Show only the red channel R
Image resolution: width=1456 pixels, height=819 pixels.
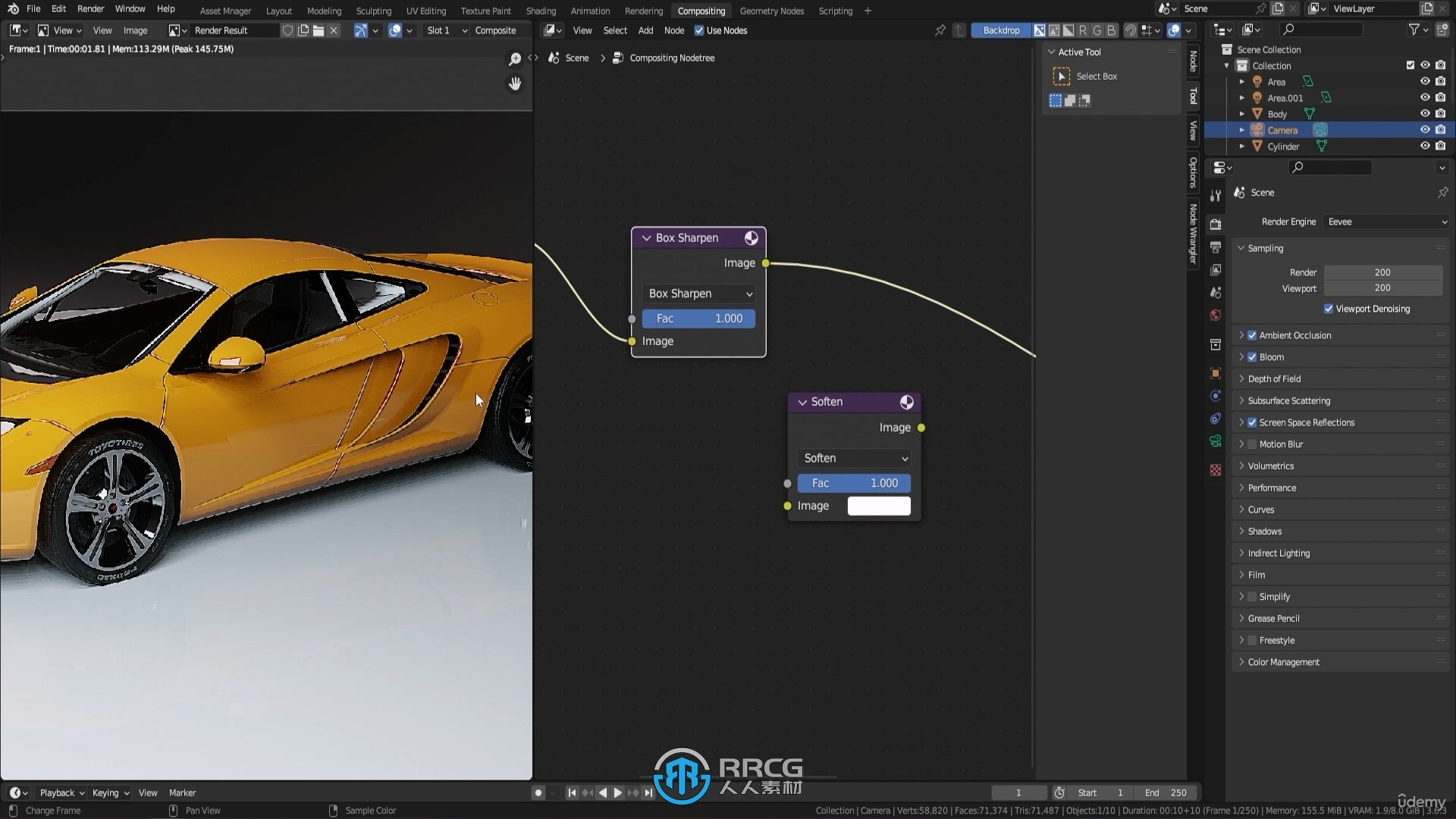pos(1082,30)
